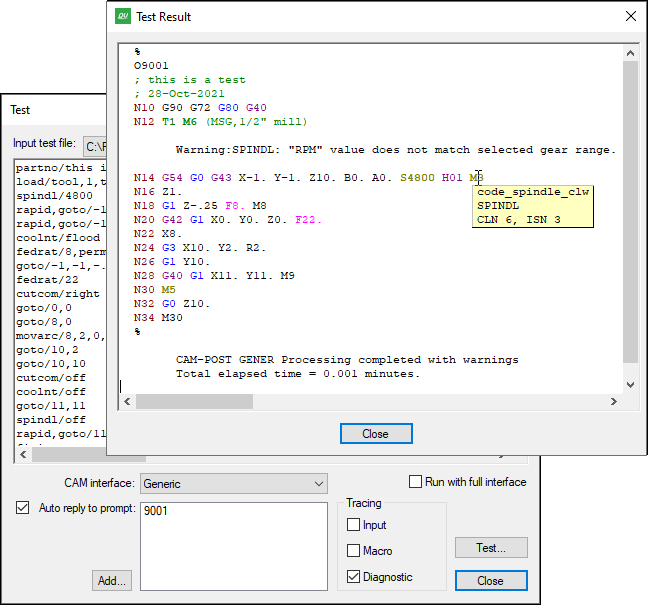Click 'coolnt/flood' in the test input list
This screenshot has height=605, width=648.
tap(58, 238)
